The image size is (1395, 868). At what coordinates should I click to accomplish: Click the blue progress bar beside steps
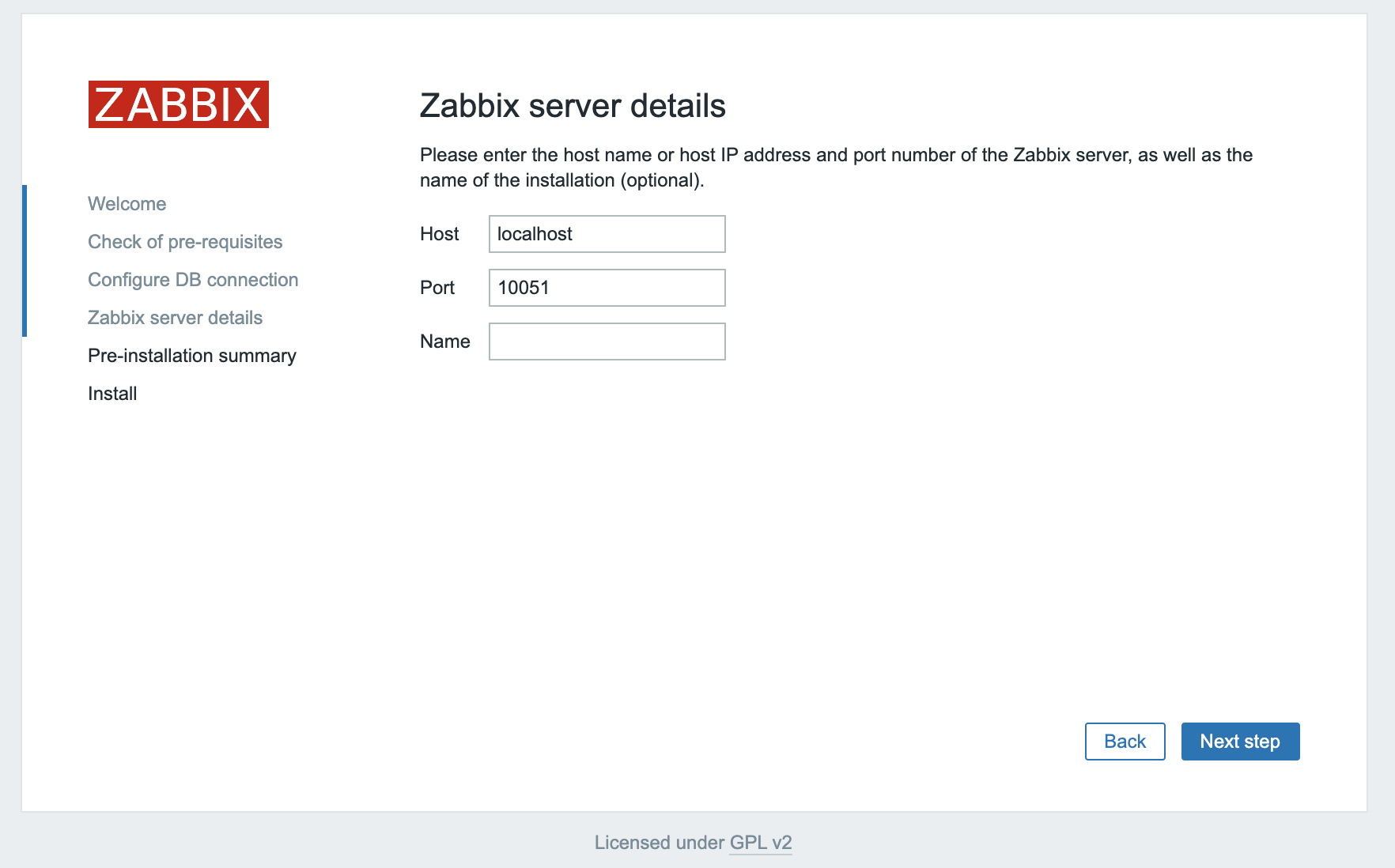click(x=25, y=261)
